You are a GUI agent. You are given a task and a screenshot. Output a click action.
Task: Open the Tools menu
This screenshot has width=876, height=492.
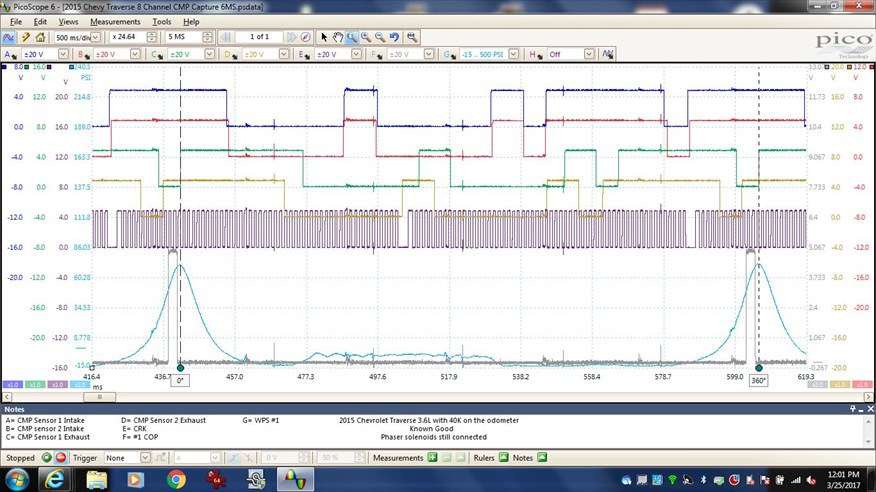pos(162,21)
